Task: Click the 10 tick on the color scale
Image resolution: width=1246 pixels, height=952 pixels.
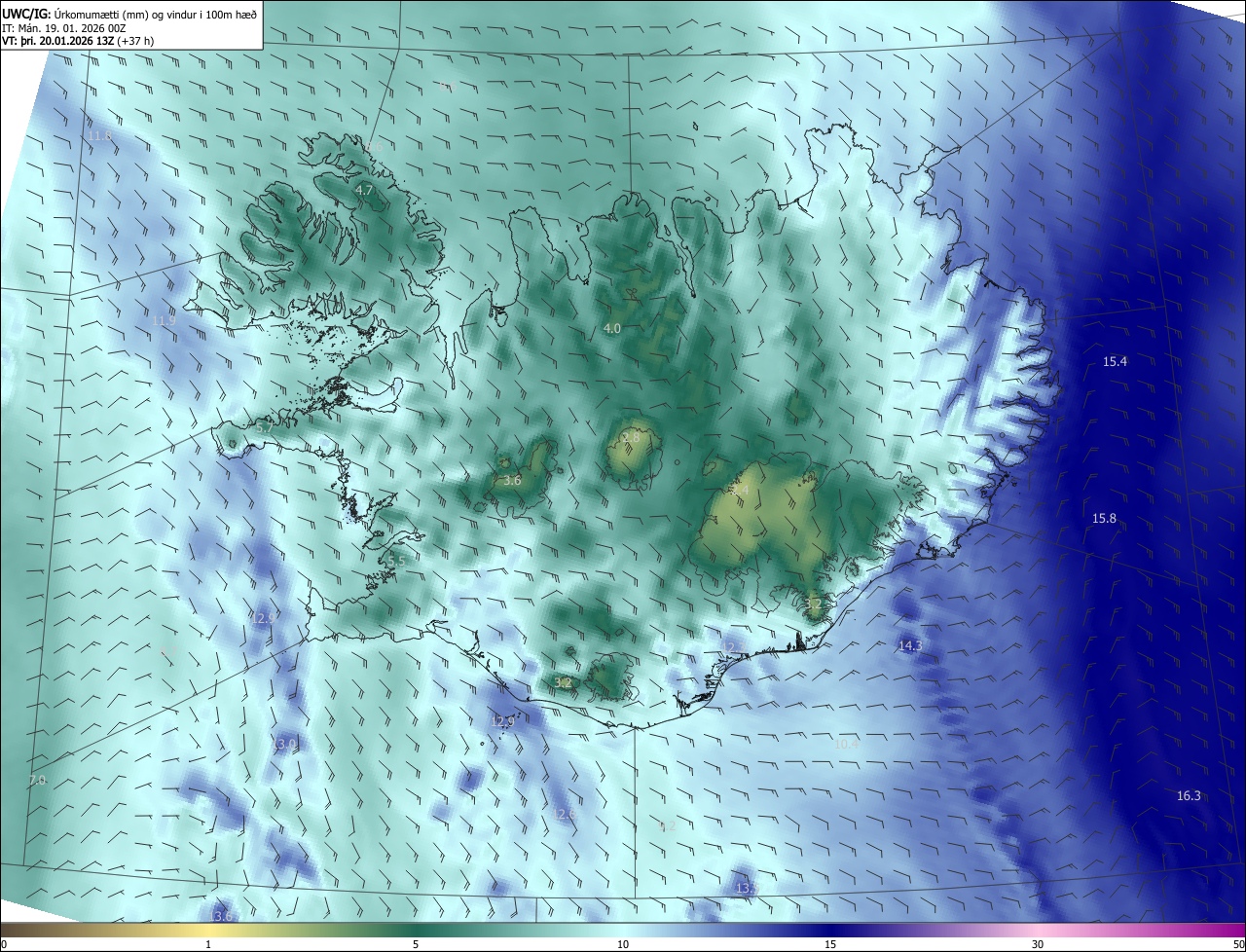Action: [x=623, y=945]
